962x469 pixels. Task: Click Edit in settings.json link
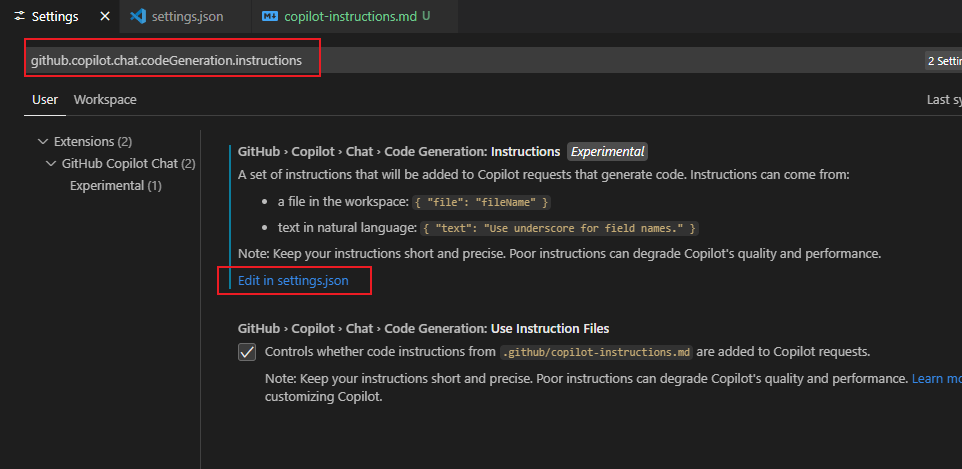pos(293,281)
